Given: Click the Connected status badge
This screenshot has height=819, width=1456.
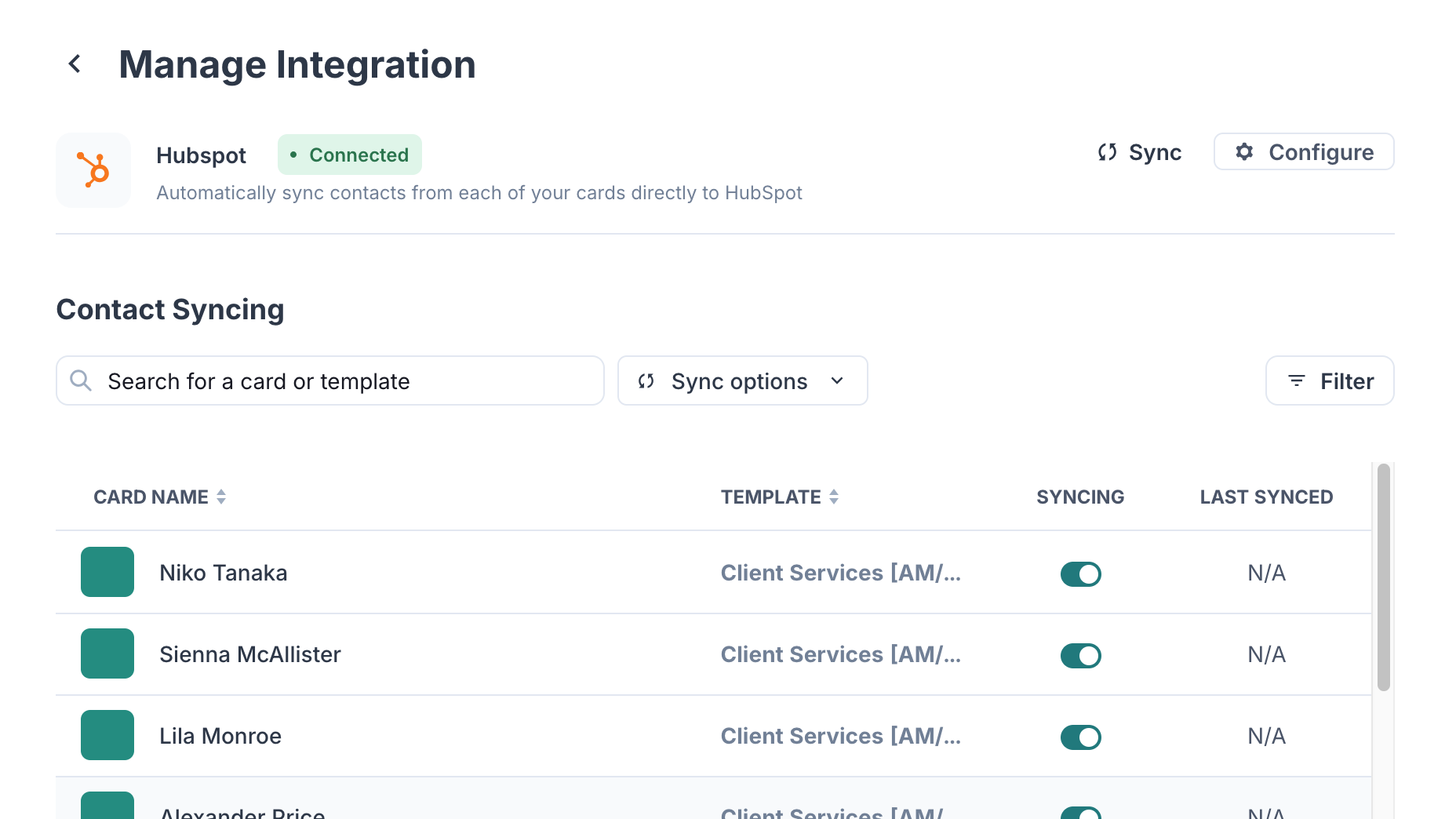Looking at the screenshot, I should (x=349, y=155).
